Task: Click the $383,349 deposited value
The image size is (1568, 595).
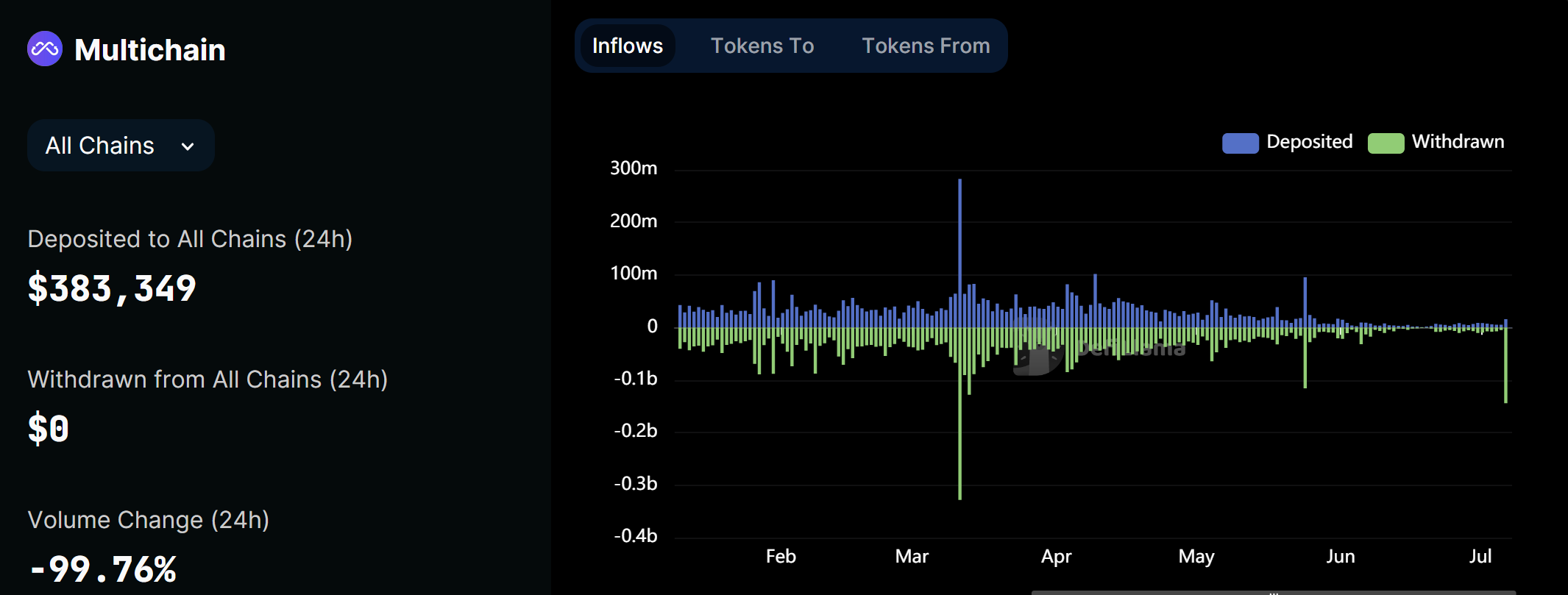Action: tap(112, 288)
